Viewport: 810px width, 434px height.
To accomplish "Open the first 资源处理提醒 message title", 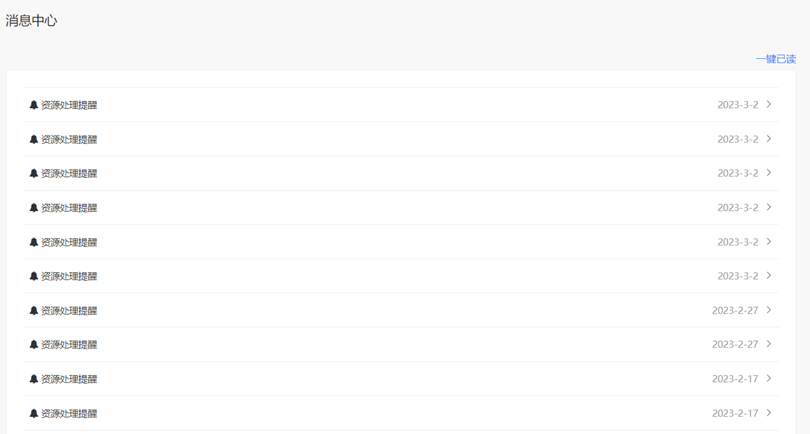I will tap(69, 105).
